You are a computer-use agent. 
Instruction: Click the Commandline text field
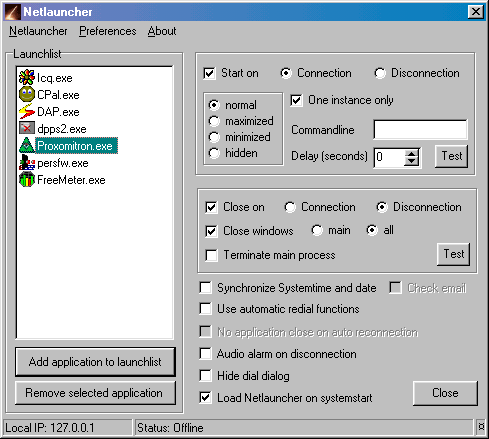pyautogui.click(x=420, y=129)
